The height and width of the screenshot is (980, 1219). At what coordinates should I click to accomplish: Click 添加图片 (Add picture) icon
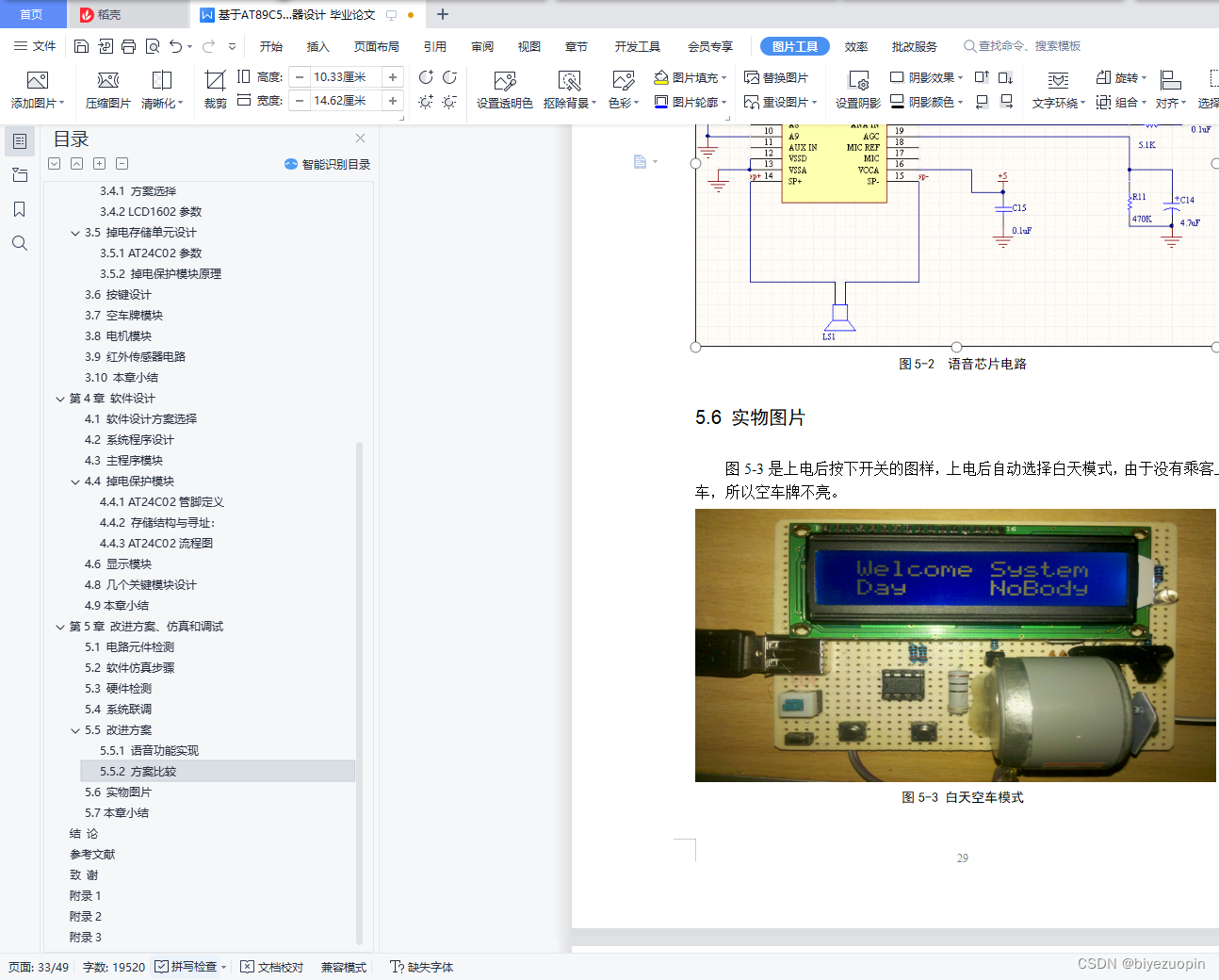coord(38,80)
